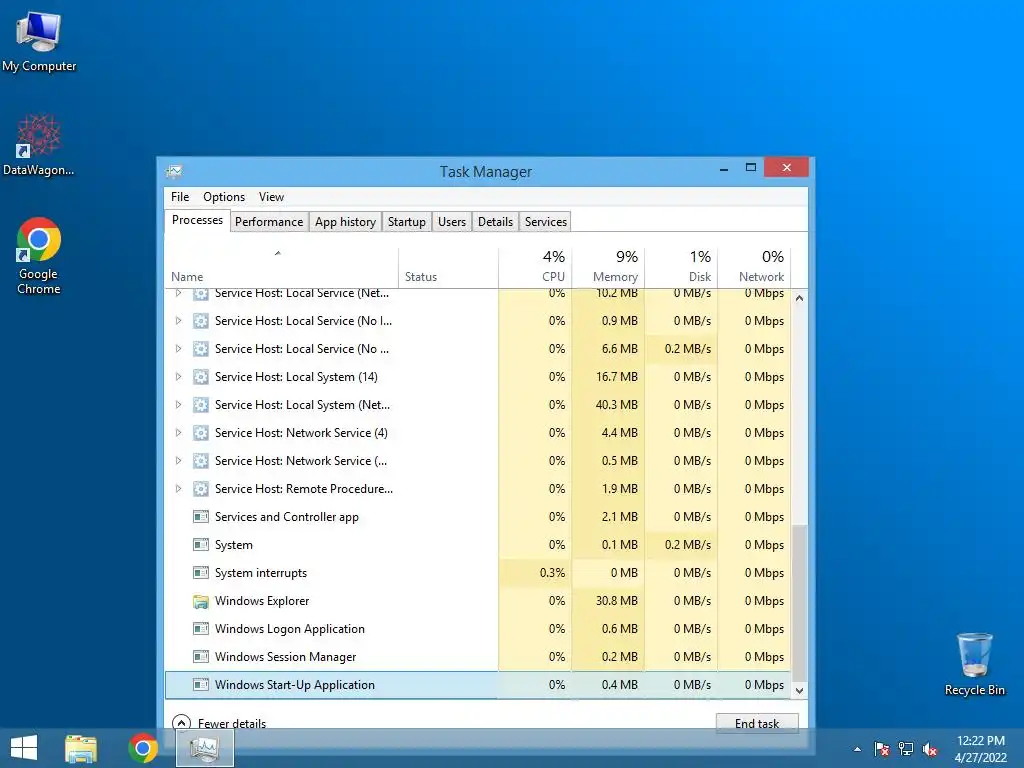Open the muted volume tray icon
This screenshot has width=1024, height=768.
[930, 749]
